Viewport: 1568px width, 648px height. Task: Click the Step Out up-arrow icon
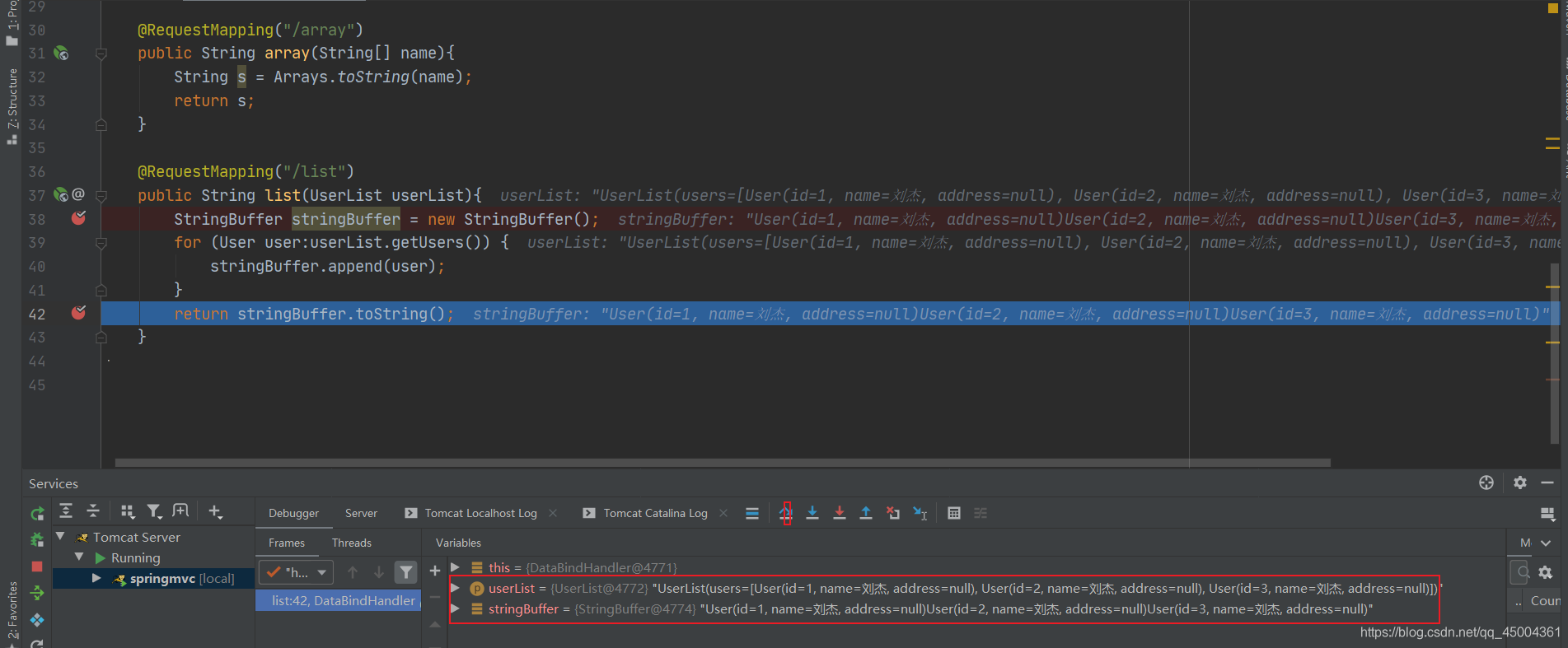point(866,513)
